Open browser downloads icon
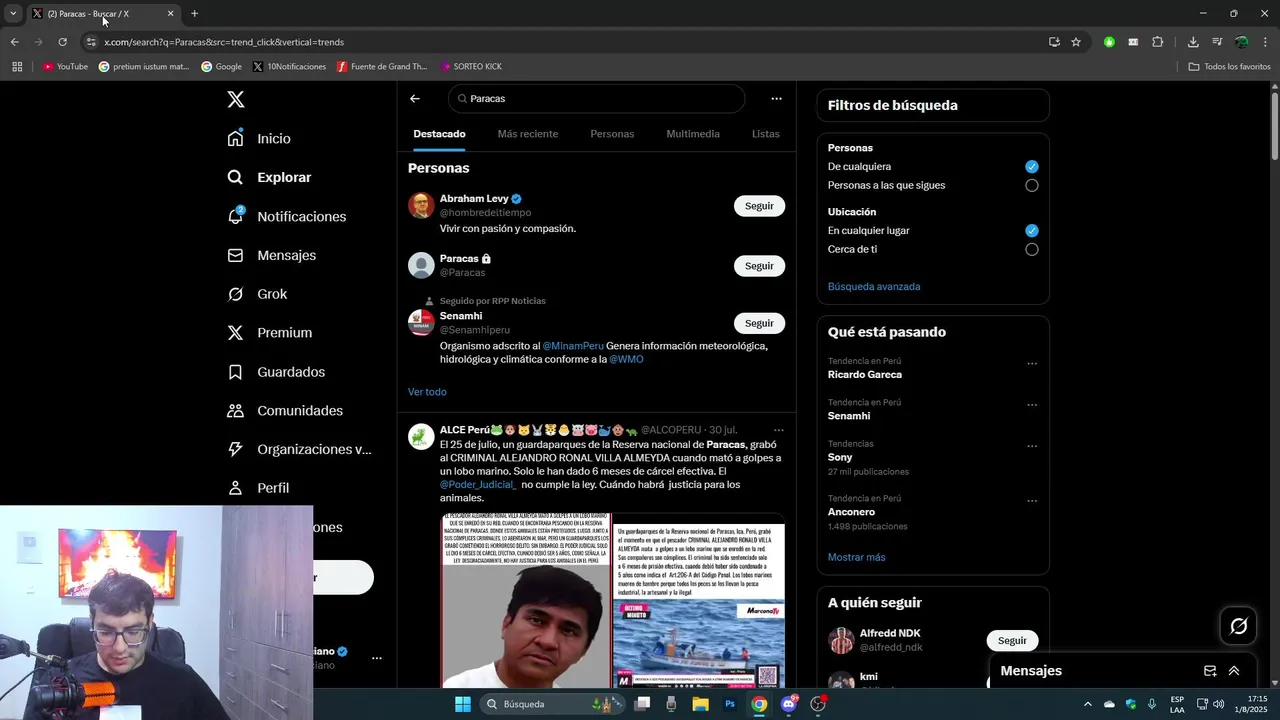Screen dimensions: 1280x720 [x=1193, y=42]
